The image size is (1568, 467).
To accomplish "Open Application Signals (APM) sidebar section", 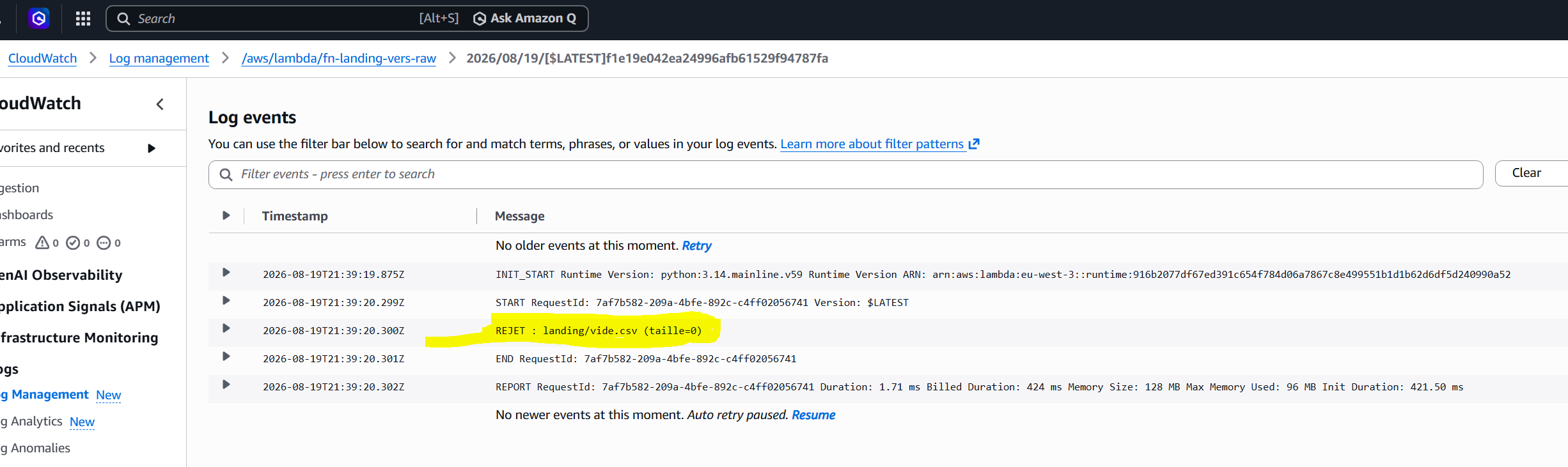I will pos(80,306).
